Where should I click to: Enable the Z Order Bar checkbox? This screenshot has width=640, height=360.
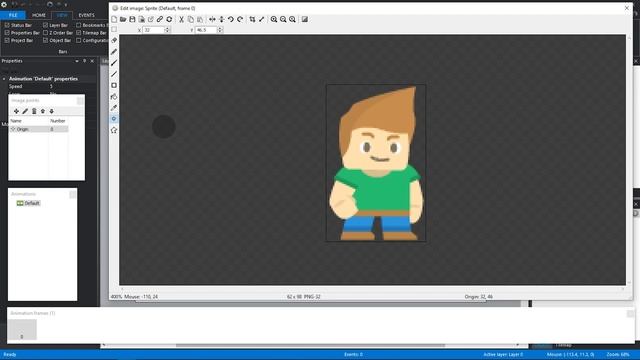tap(45, 33)
